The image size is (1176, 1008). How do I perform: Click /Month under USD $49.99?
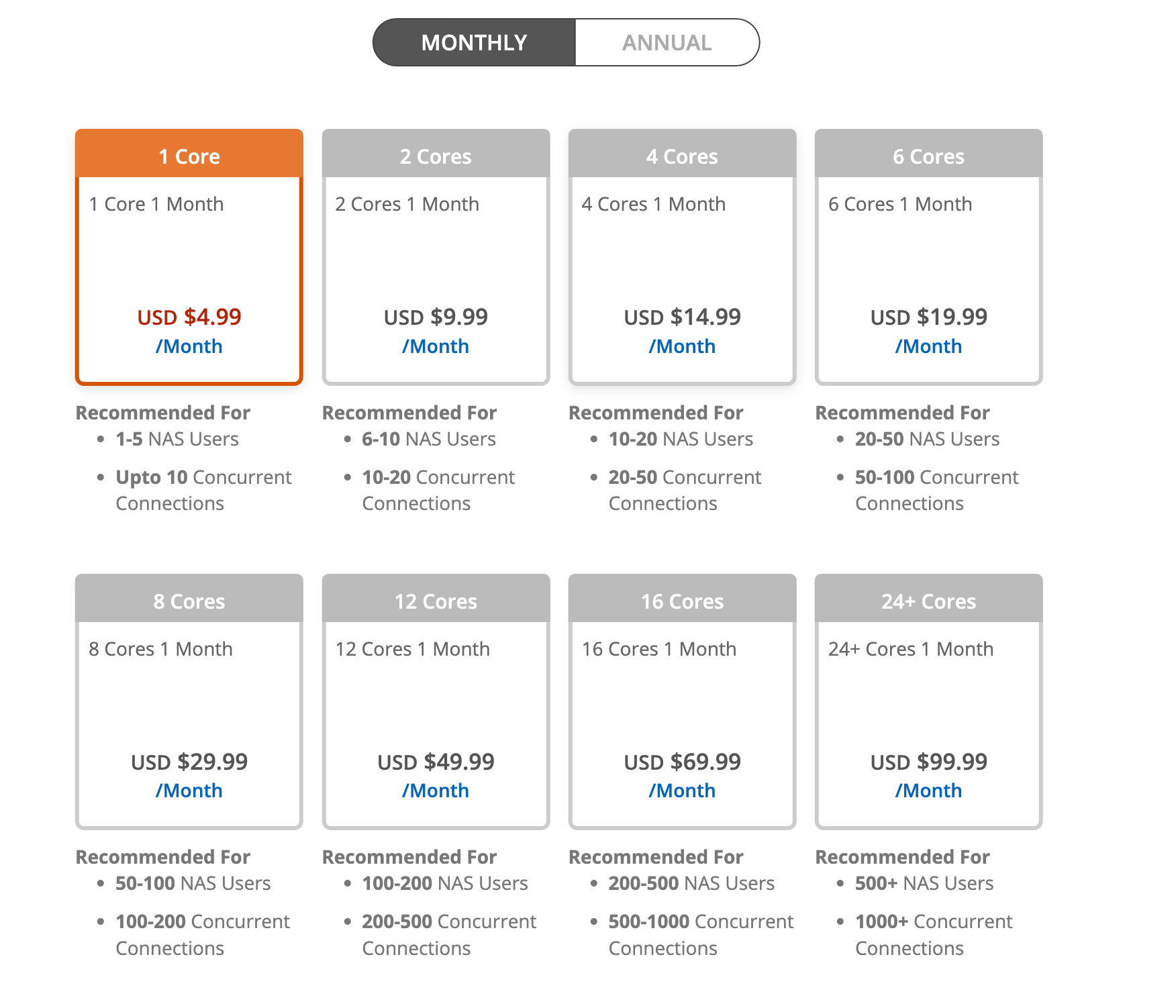(436, 791)
